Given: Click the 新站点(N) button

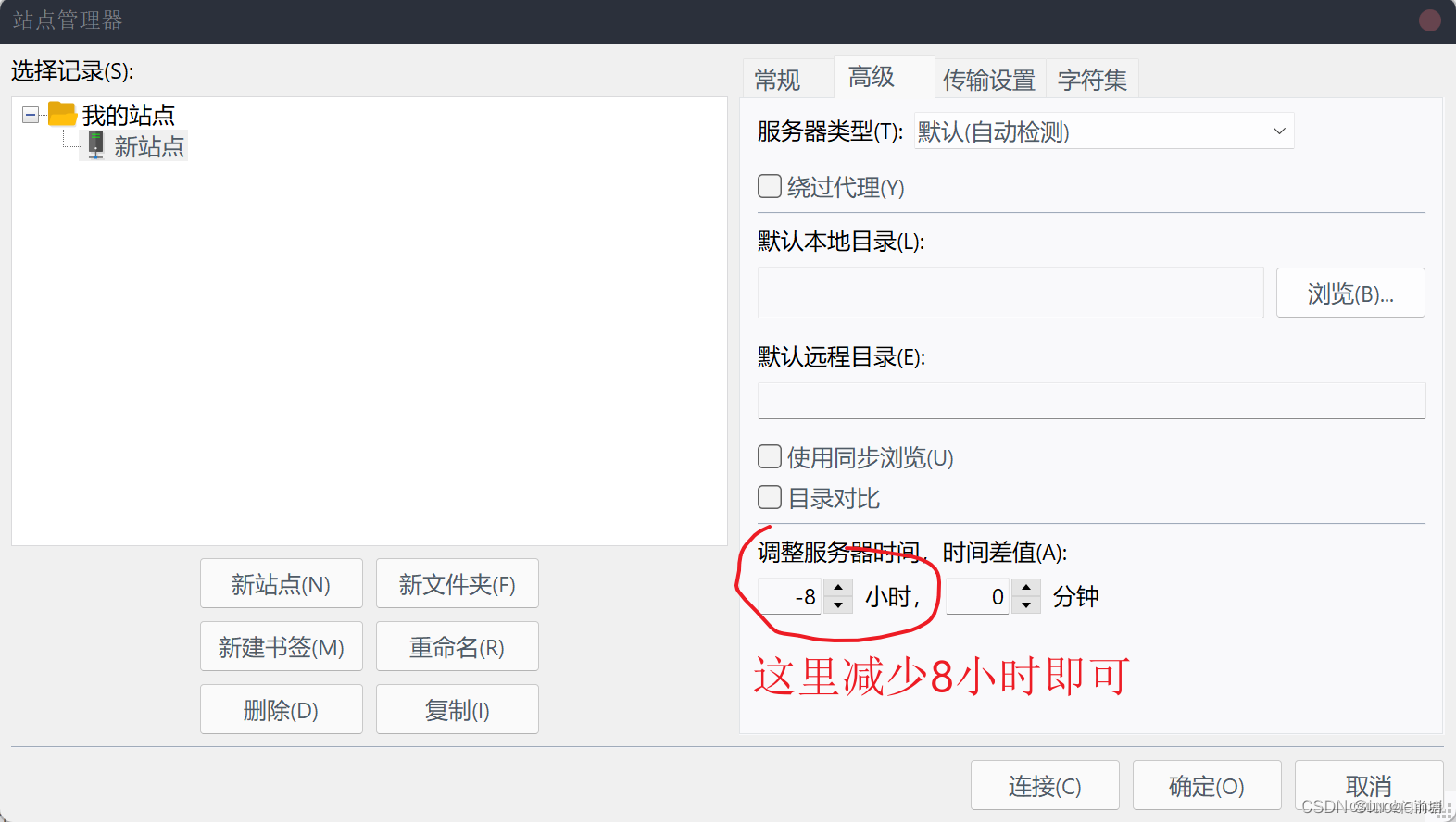Looking at the screenshot, I should click(282, 584).
